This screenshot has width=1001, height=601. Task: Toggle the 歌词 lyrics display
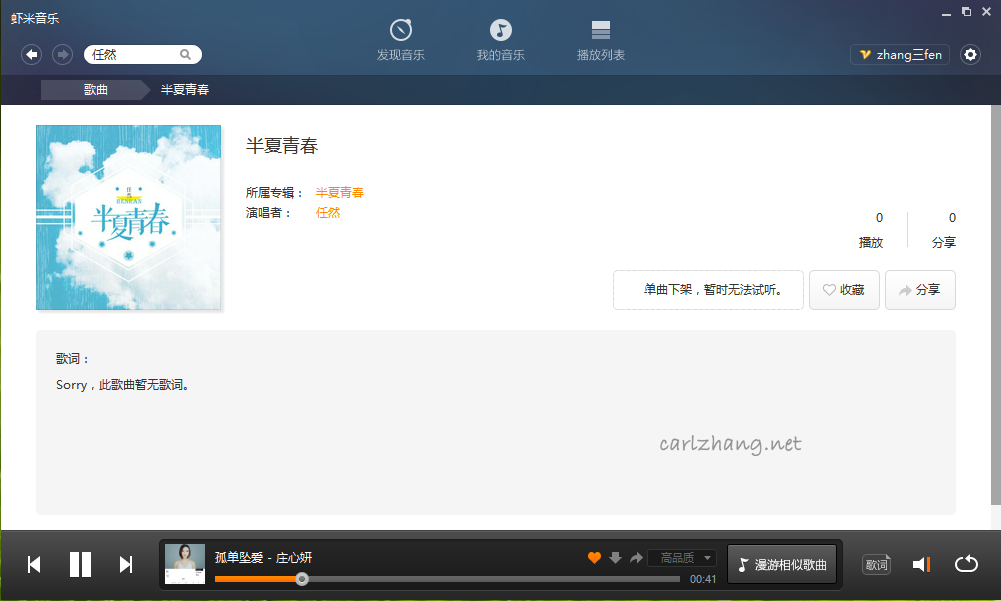876,565
